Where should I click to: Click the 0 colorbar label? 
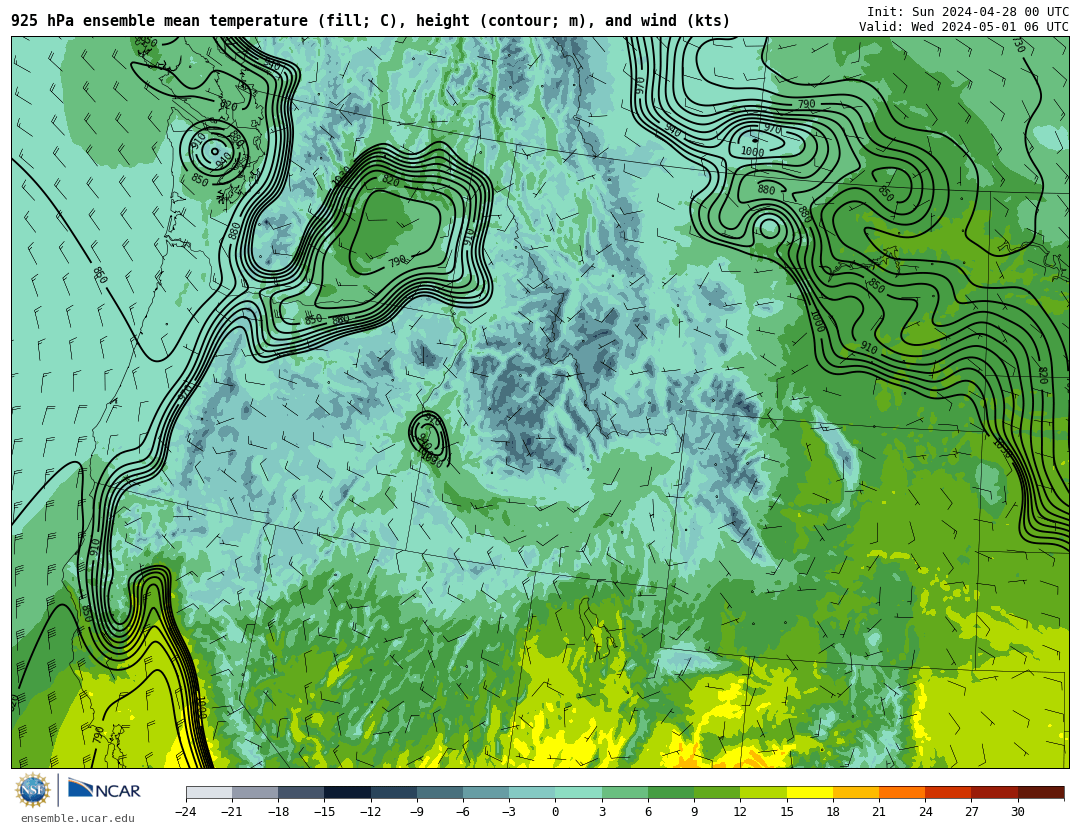555,812
